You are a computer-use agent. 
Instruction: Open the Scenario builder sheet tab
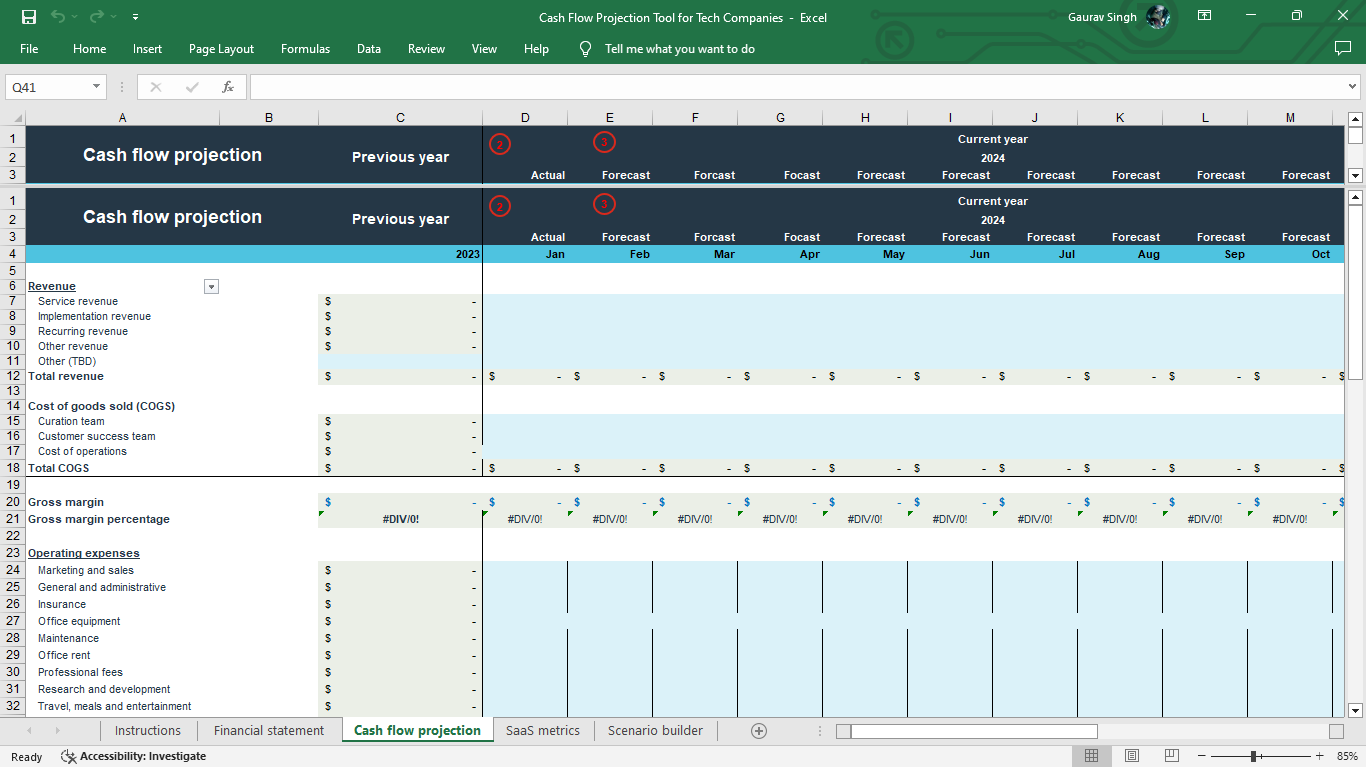[x=655, y=730]
